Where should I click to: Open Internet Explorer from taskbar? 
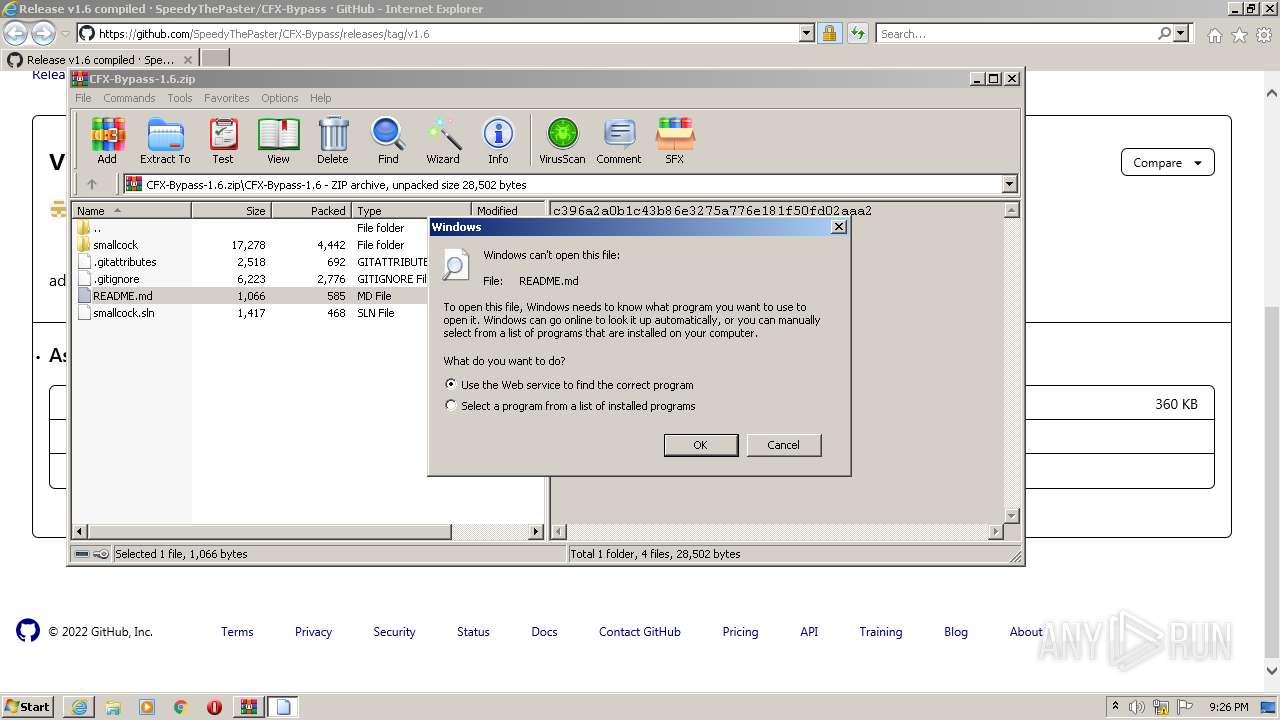point(79,707)
